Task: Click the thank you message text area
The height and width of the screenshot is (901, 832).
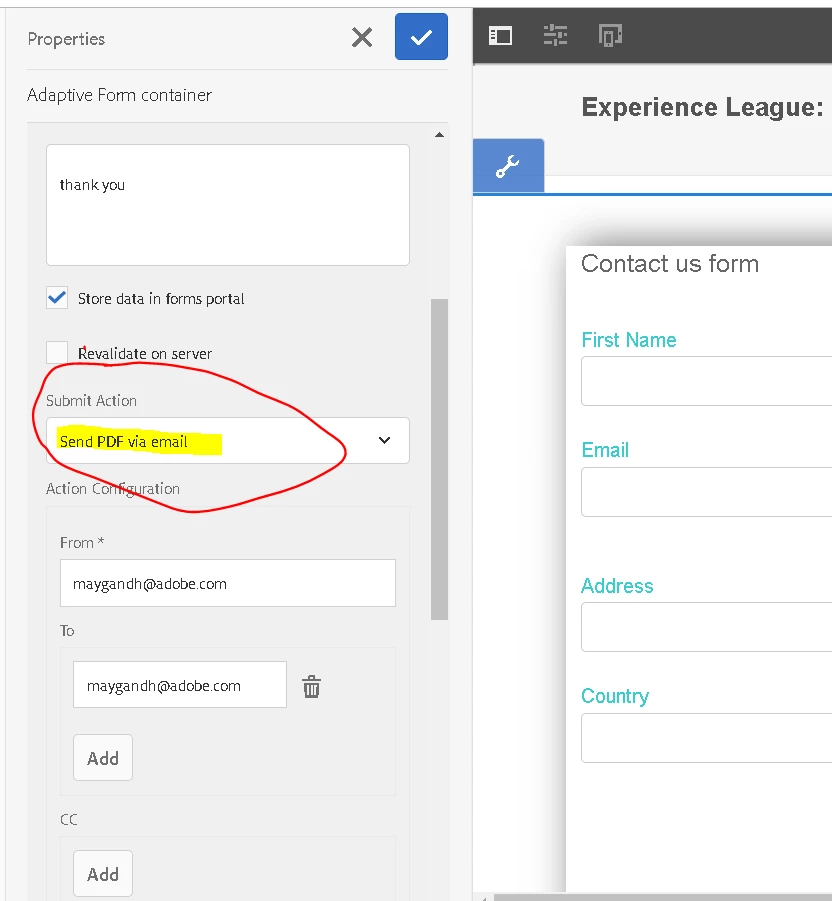Action: (x=228, y=205)
